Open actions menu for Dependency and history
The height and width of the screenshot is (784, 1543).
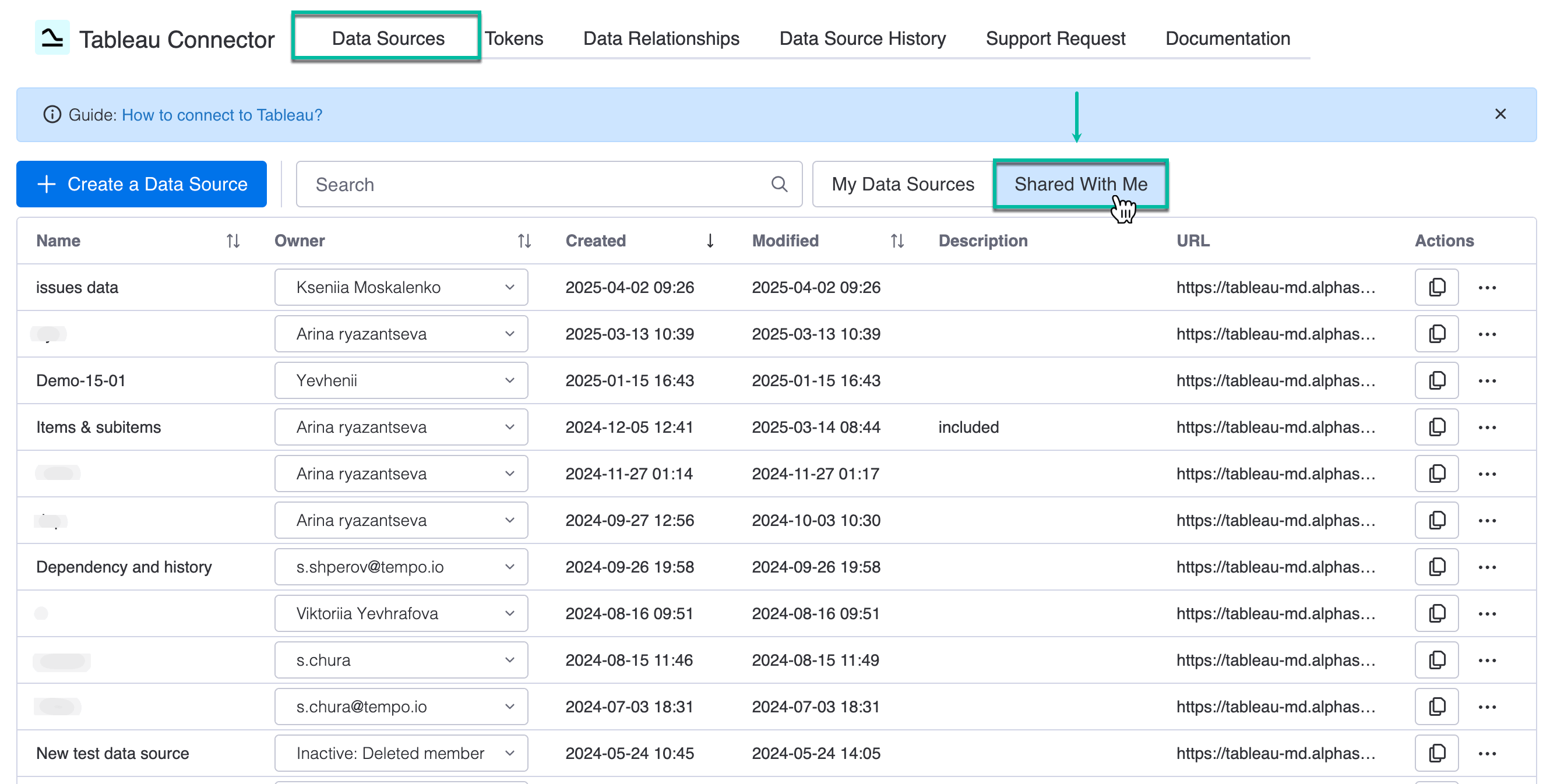1488,567
